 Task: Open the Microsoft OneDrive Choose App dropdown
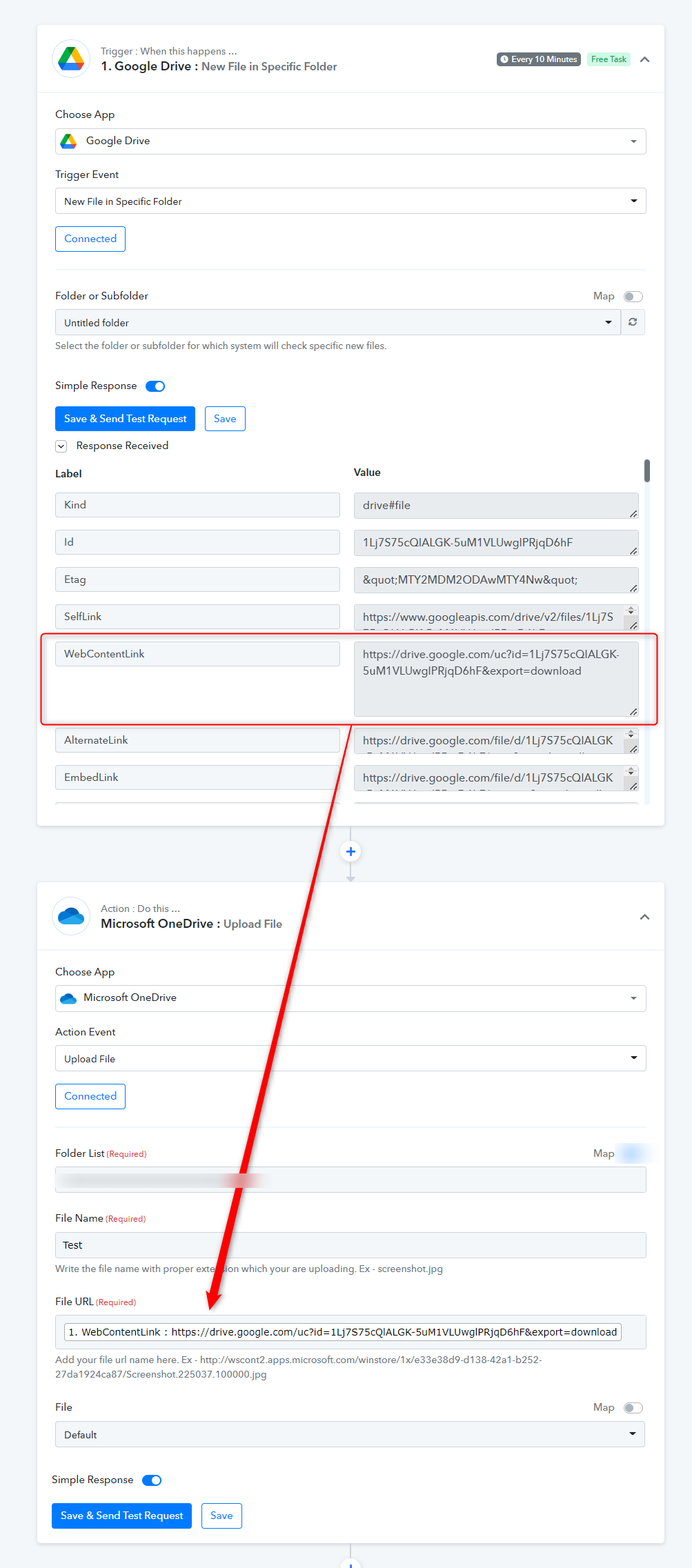(x=350, y=998)
